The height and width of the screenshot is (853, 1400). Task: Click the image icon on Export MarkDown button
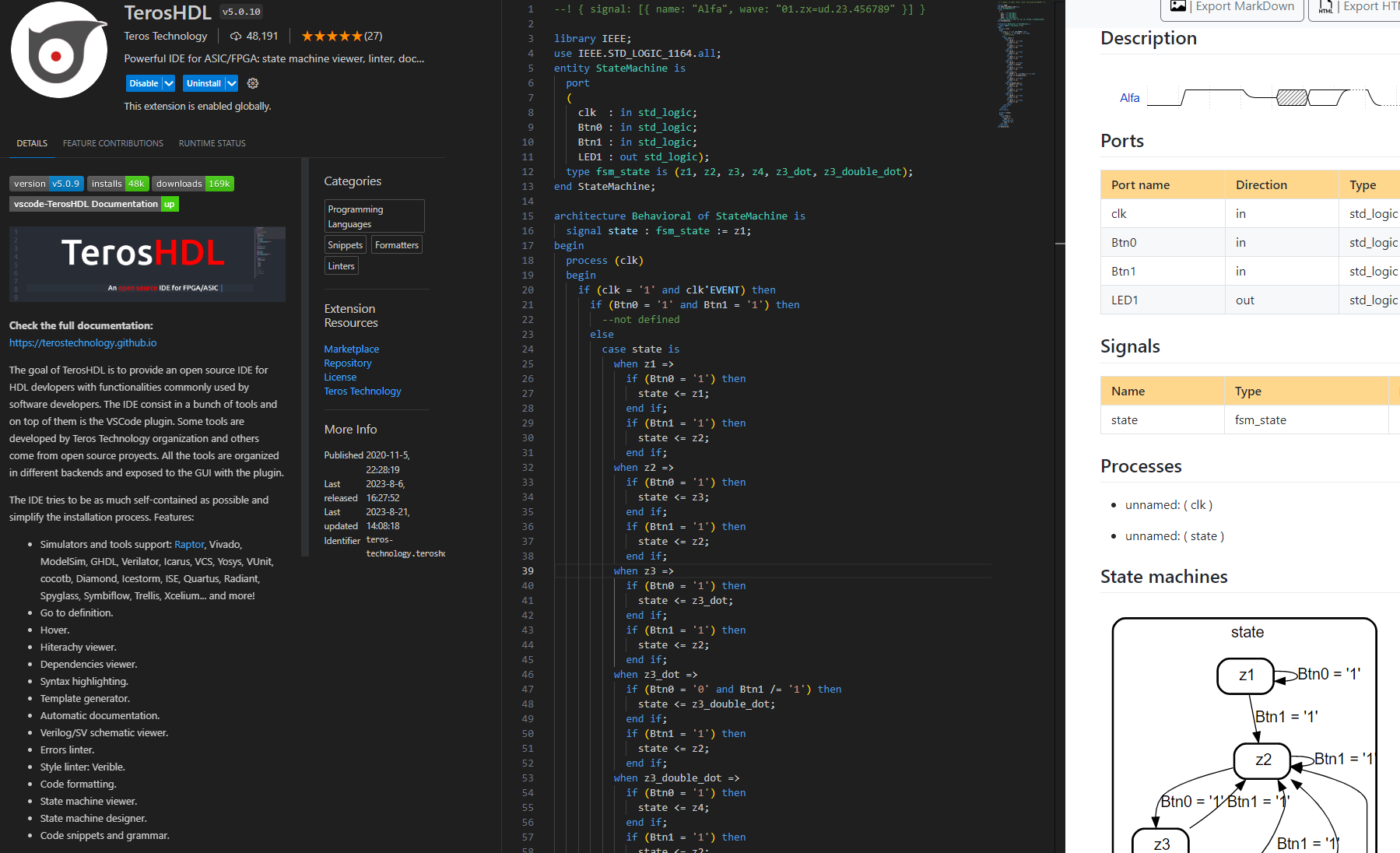[x=1178, y=7]
